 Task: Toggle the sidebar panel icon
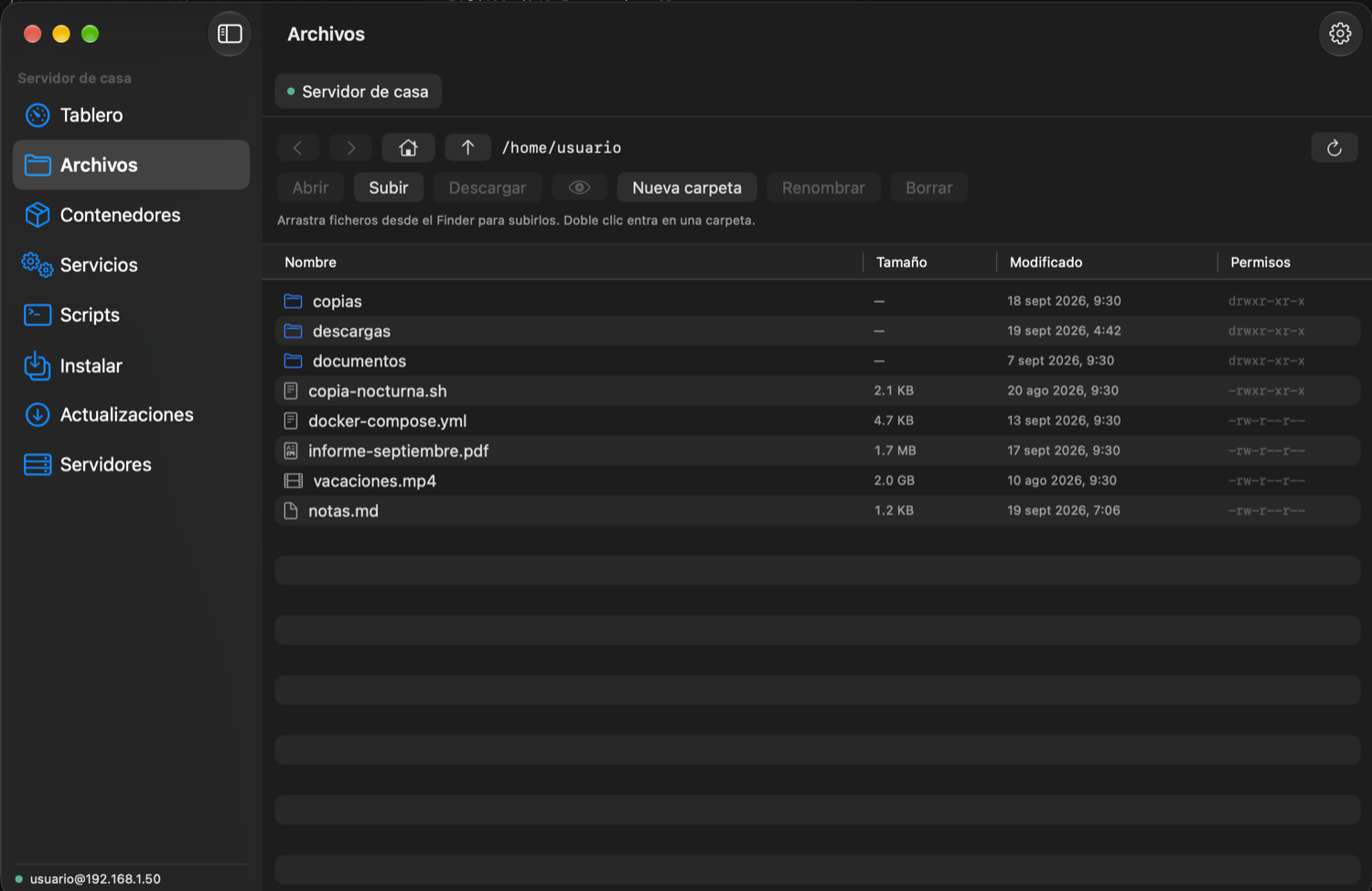pos(230,34)
